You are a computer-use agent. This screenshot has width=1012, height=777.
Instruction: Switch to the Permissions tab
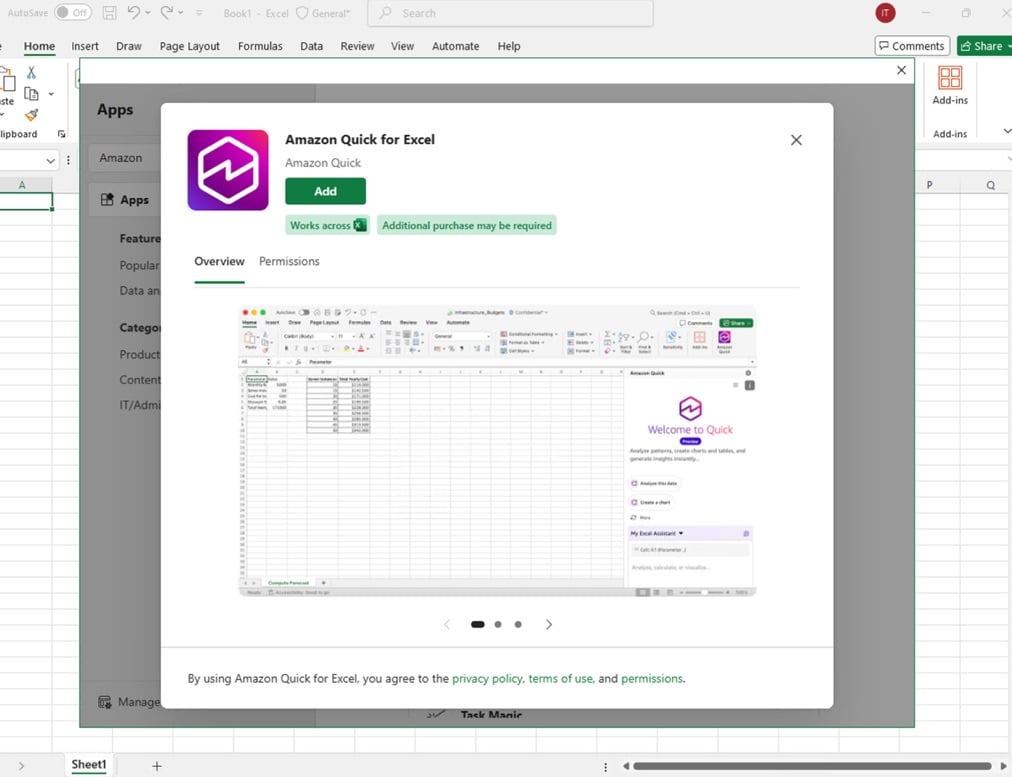point(289,261)
